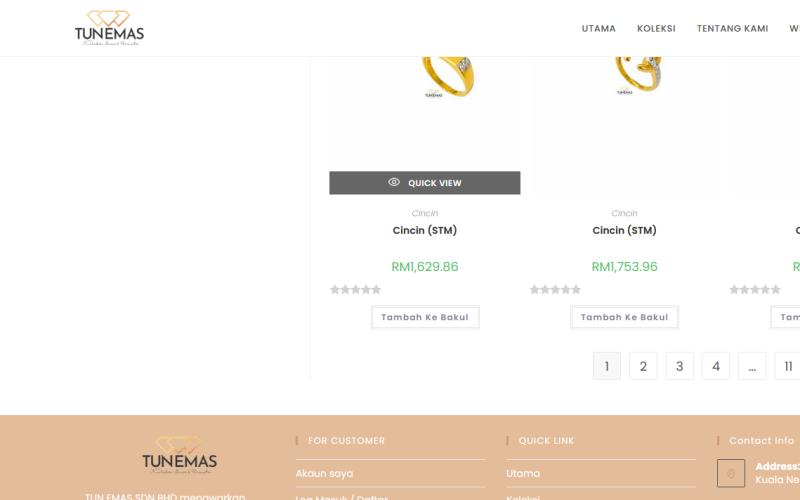Image resolution: width=800 pixels, height=500 pixels.
Task: Click the location pin address icon
Action: point(731,473)
